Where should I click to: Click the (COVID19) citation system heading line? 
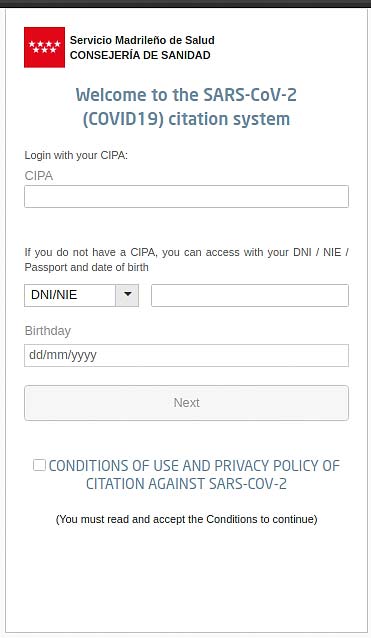click(186, 119)
